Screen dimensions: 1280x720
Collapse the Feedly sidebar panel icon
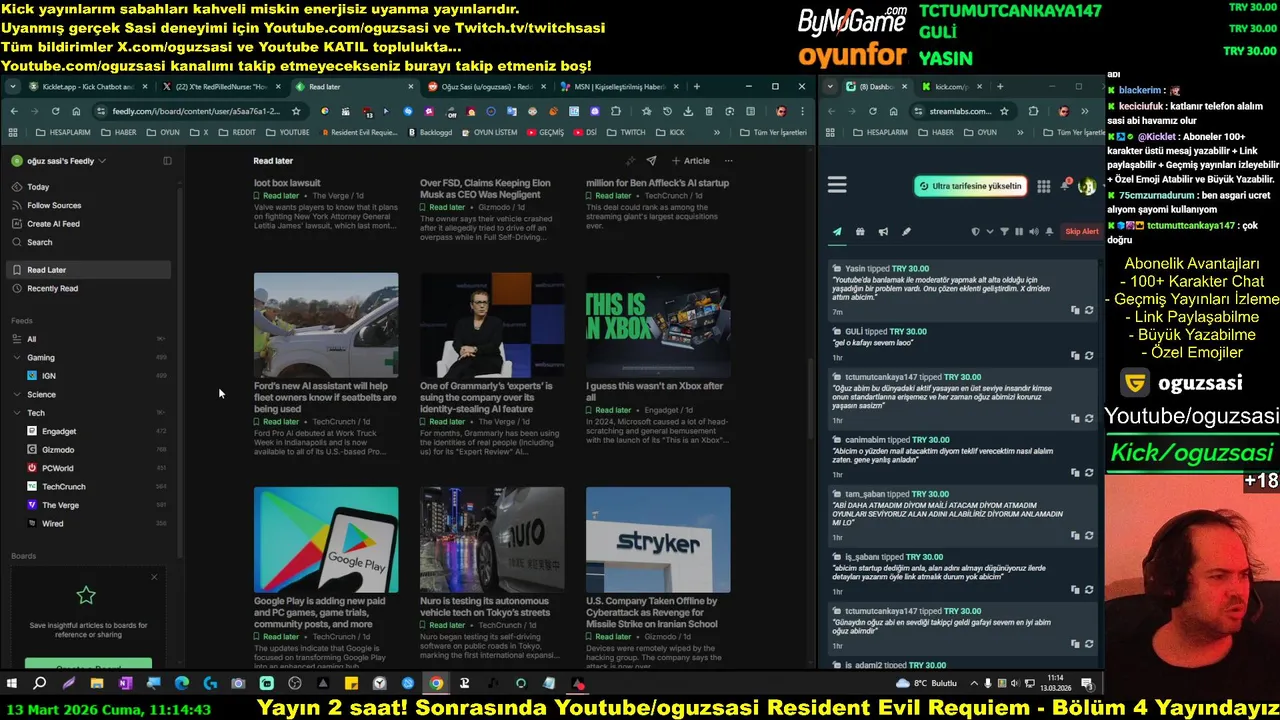167,161
